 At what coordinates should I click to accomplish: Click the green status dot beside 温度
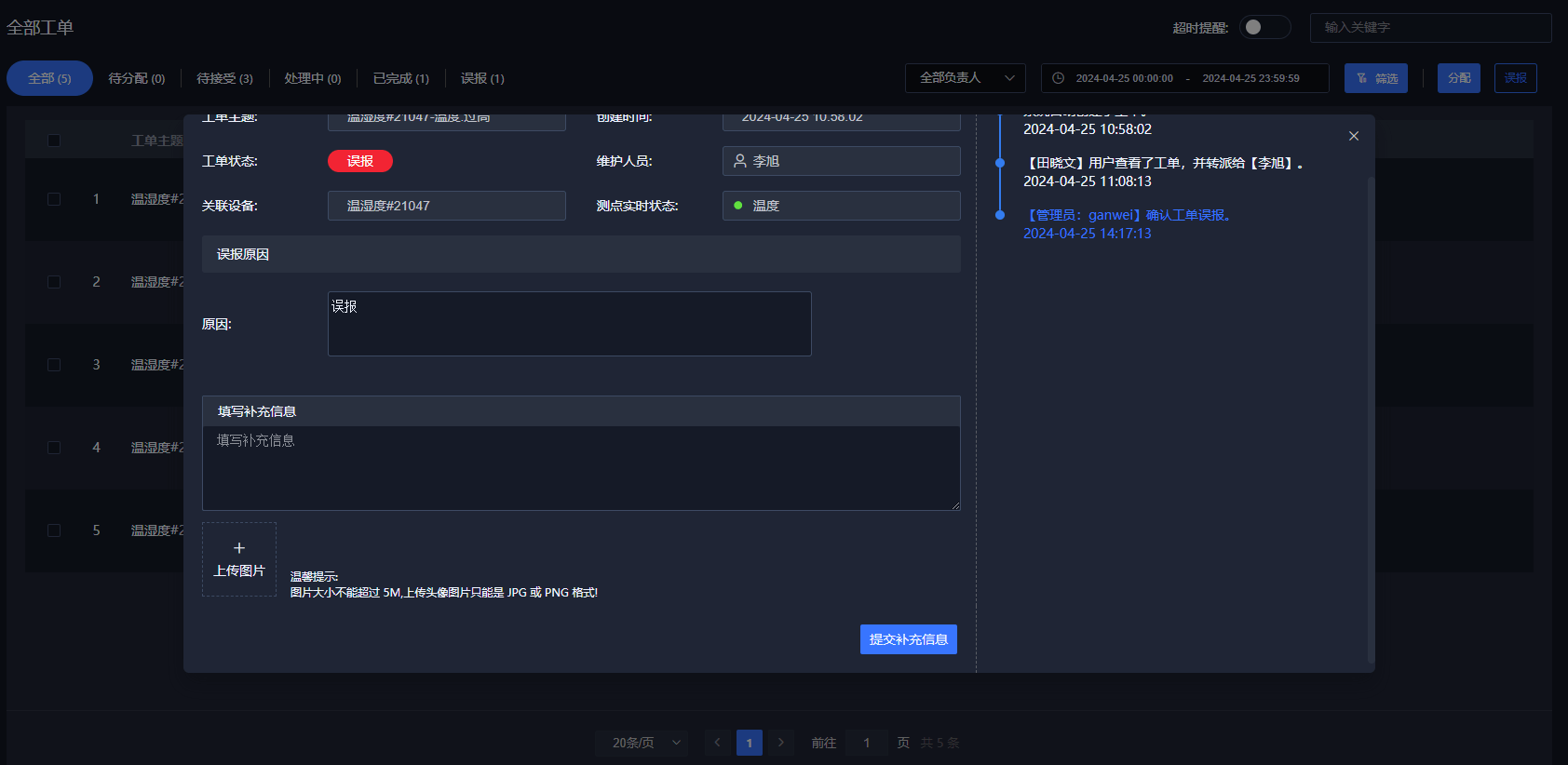(x=738, y=206)
